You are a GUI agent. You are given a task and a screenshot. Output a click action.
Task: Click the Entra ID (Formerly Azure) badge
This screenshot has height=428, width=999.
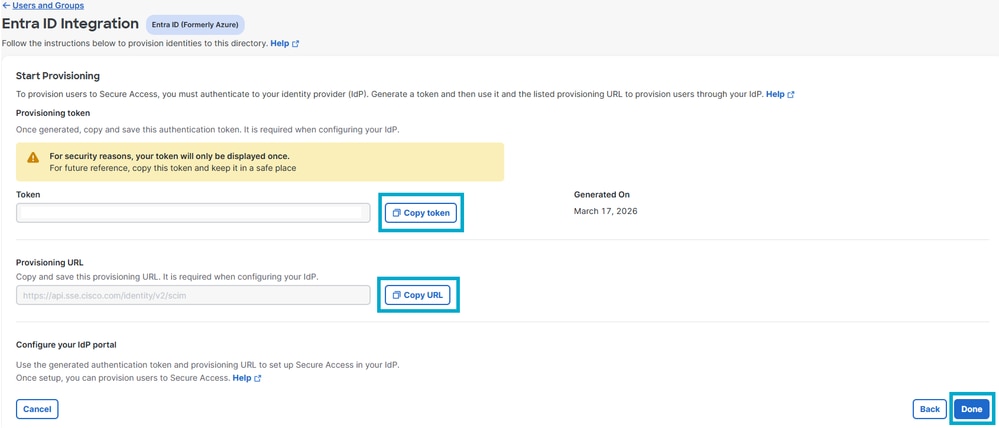click(195, 25)
